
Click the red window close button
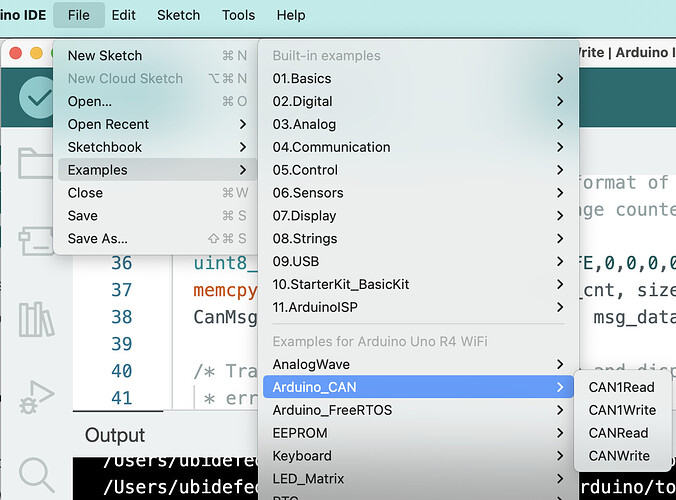(16, 53)
